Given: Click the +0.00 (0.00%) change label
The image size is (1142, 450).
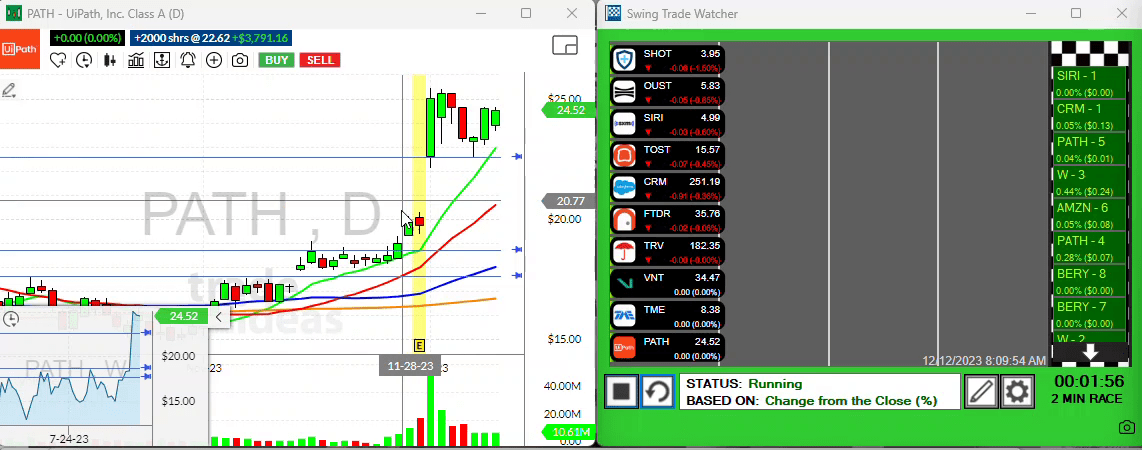Looking at the screenshot, I should [x=87, y=39].
